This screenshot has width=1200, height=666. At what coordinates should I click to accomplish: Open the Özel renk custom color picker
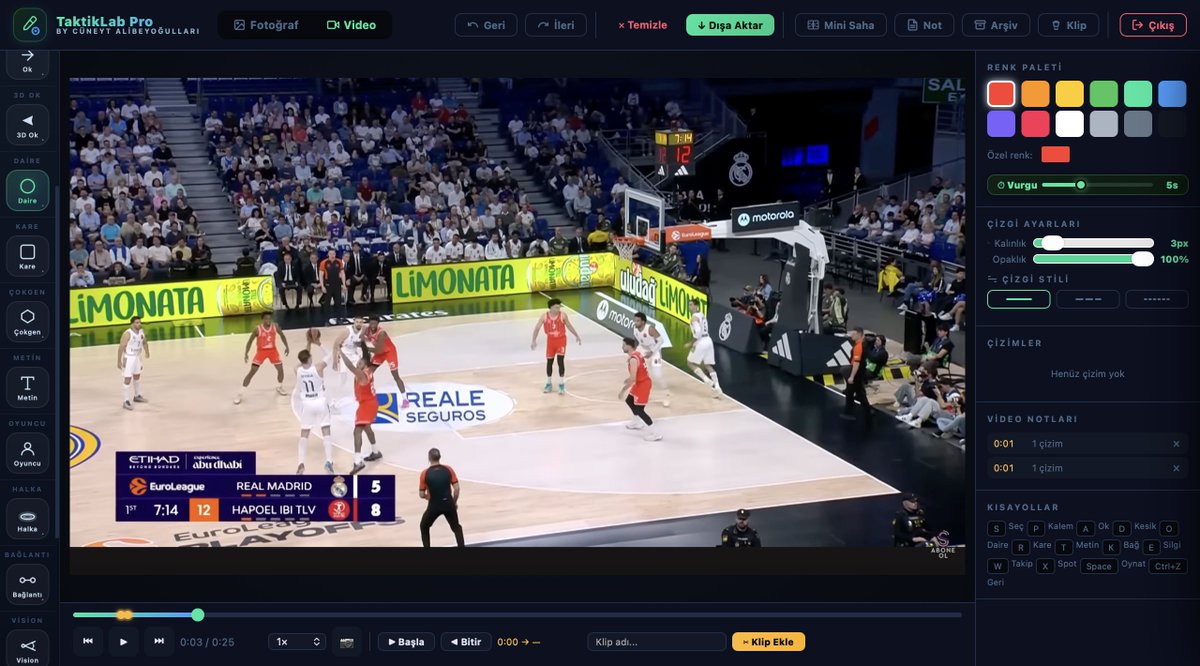(x=1055, y=155)
